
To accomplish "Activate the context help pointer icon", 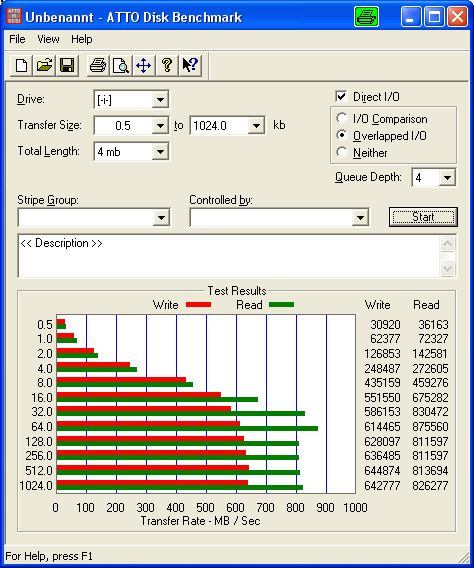I will tap(190, 66).
